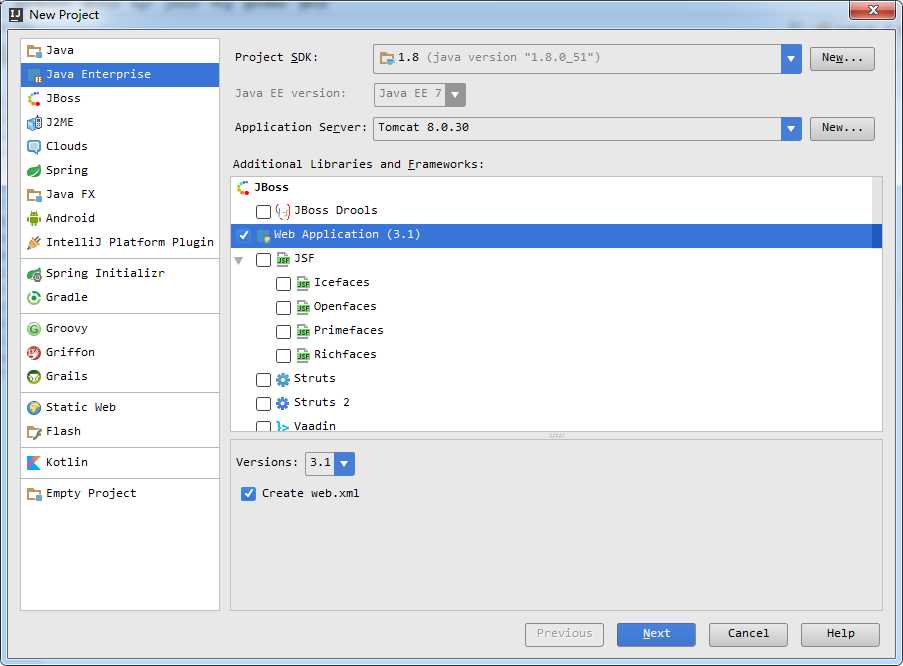Screen dimensions: 903x666
Task: Click the Clouds project icon
Action: click(x=34, y=146)
